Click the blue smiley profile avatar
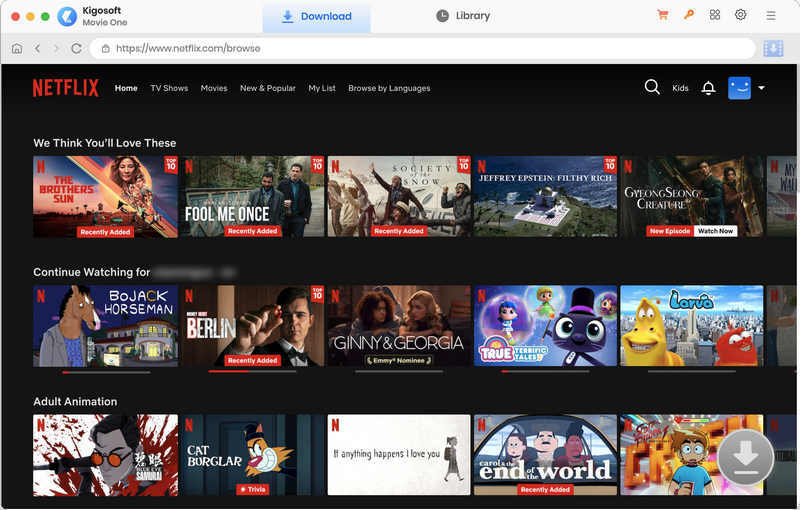The width and height of the screenshot is (800, 510). [x=739, y=88]
